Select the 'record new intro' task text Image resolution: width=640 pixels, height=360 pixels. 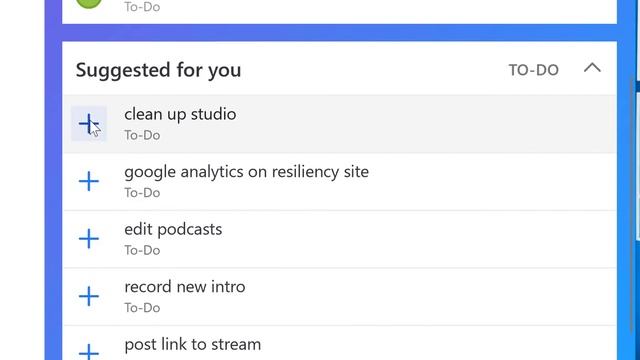[x=184, y=287]
